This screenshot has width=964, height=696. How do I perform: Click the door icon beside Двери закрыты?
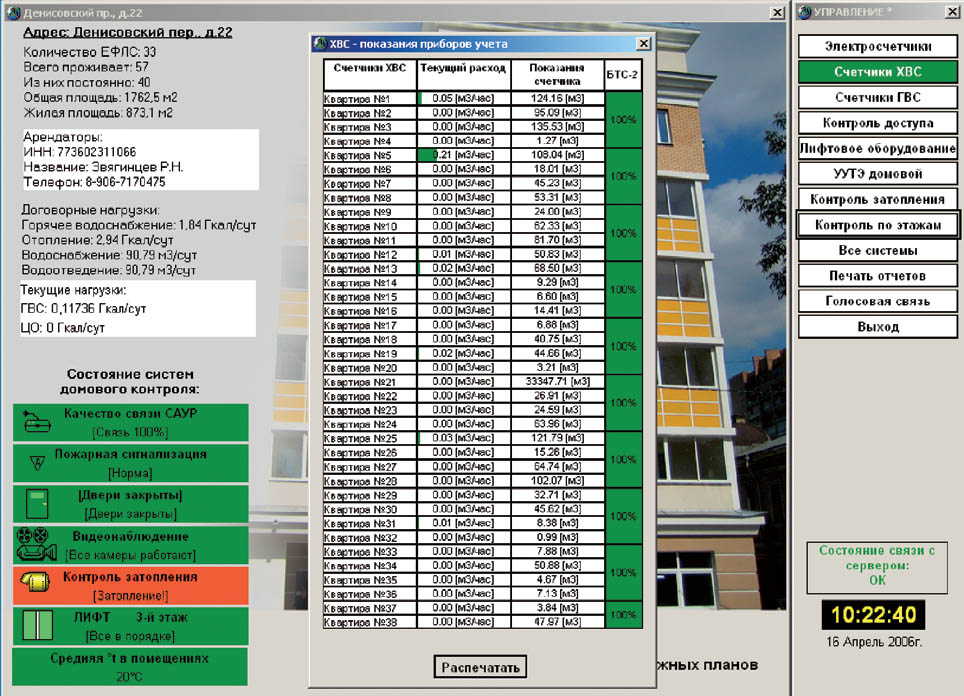37,504
